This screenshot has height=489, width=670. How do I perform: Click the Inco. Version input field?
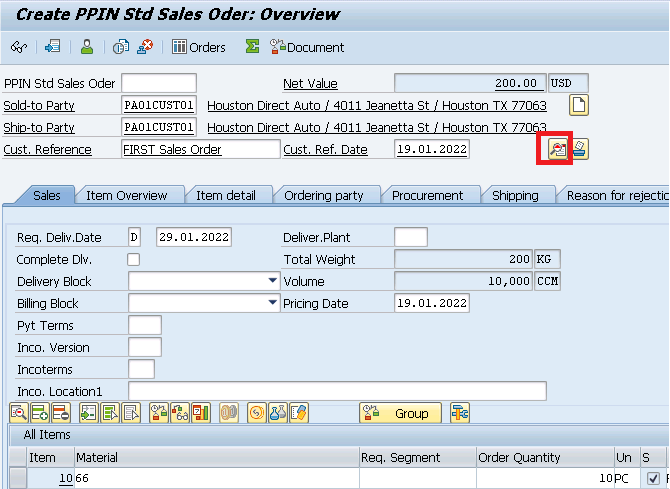point(145,347)
